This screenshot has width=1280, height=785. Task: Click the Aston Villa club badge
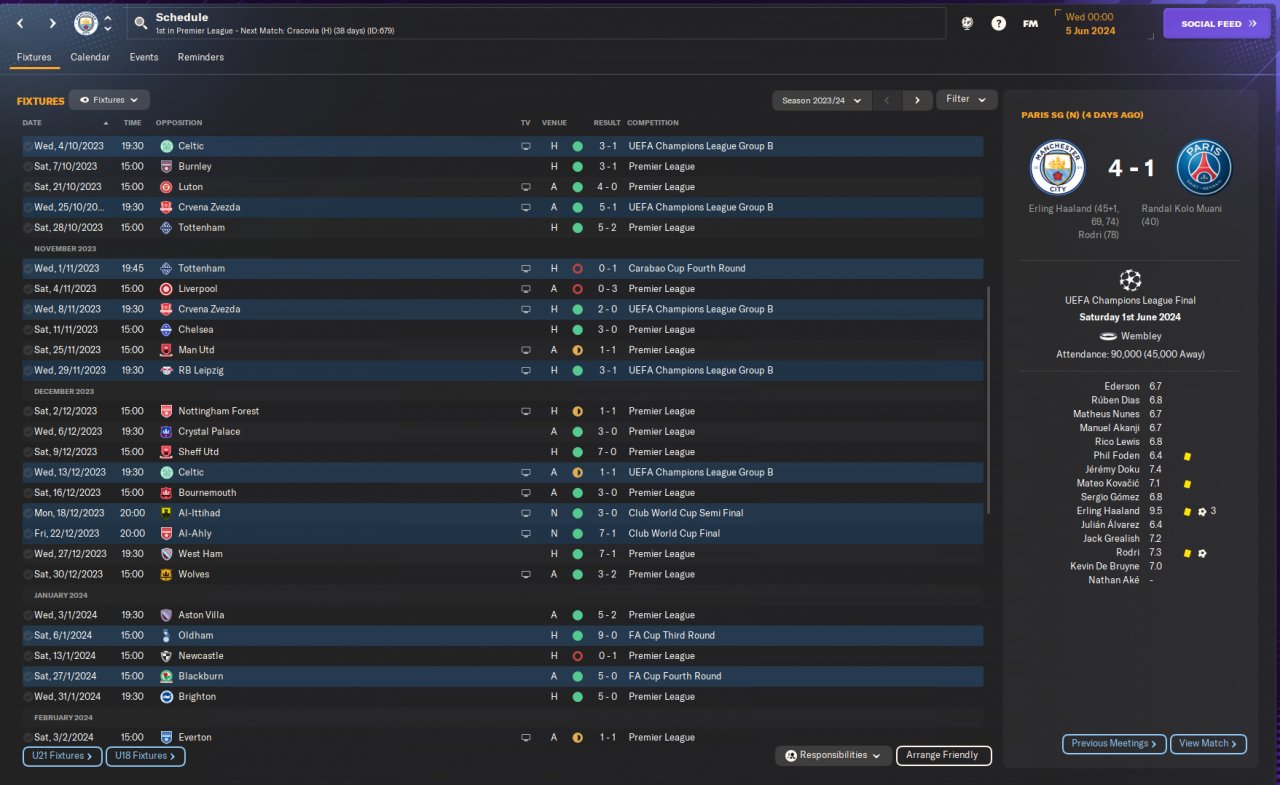[x=166, y=615]
